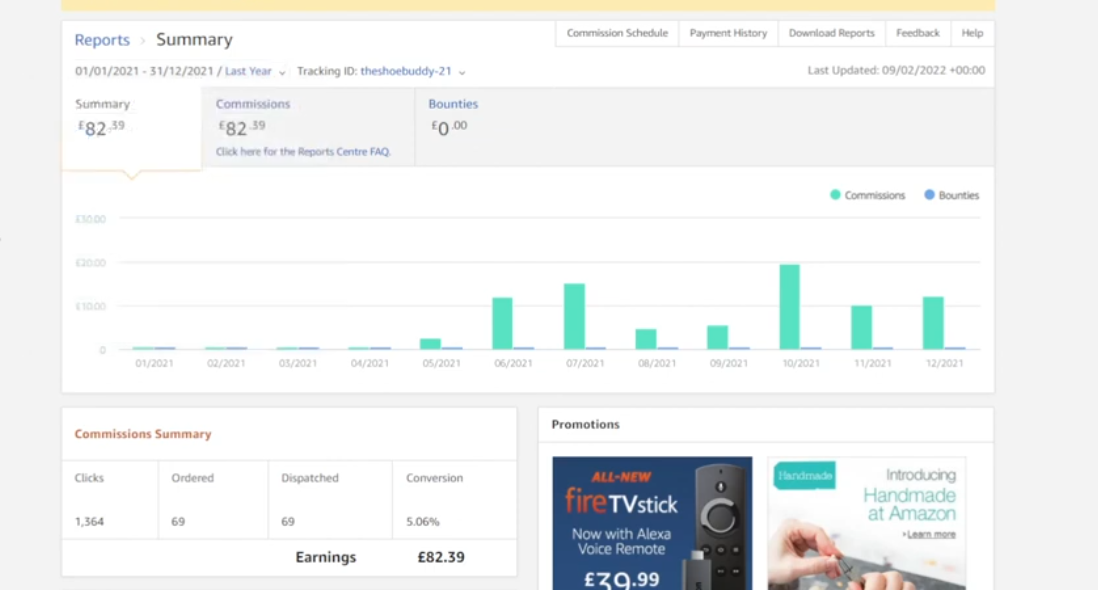Click the 07/2021 commissions bar
1098x590 pixels.
pos(574,316)
